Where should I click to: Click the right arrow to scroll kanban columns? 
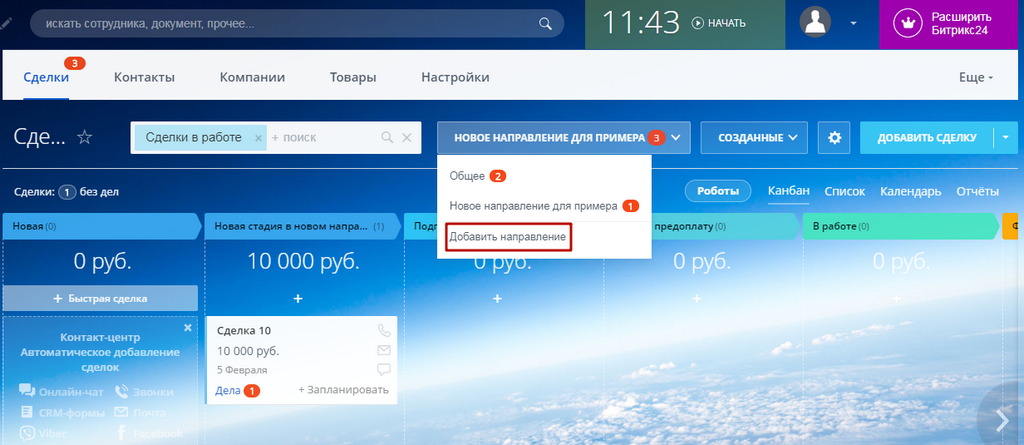[1003, 421]
